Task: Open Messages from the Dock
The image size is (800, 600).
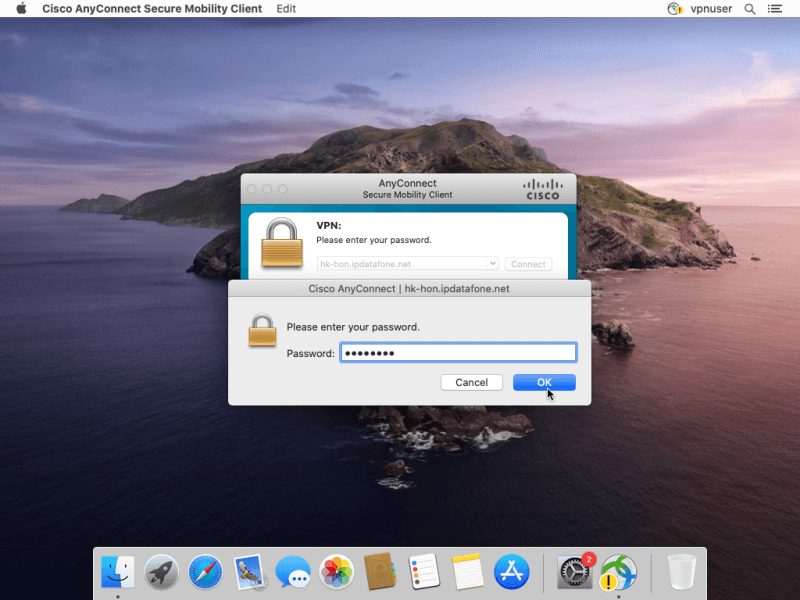Action: [293, 573]
